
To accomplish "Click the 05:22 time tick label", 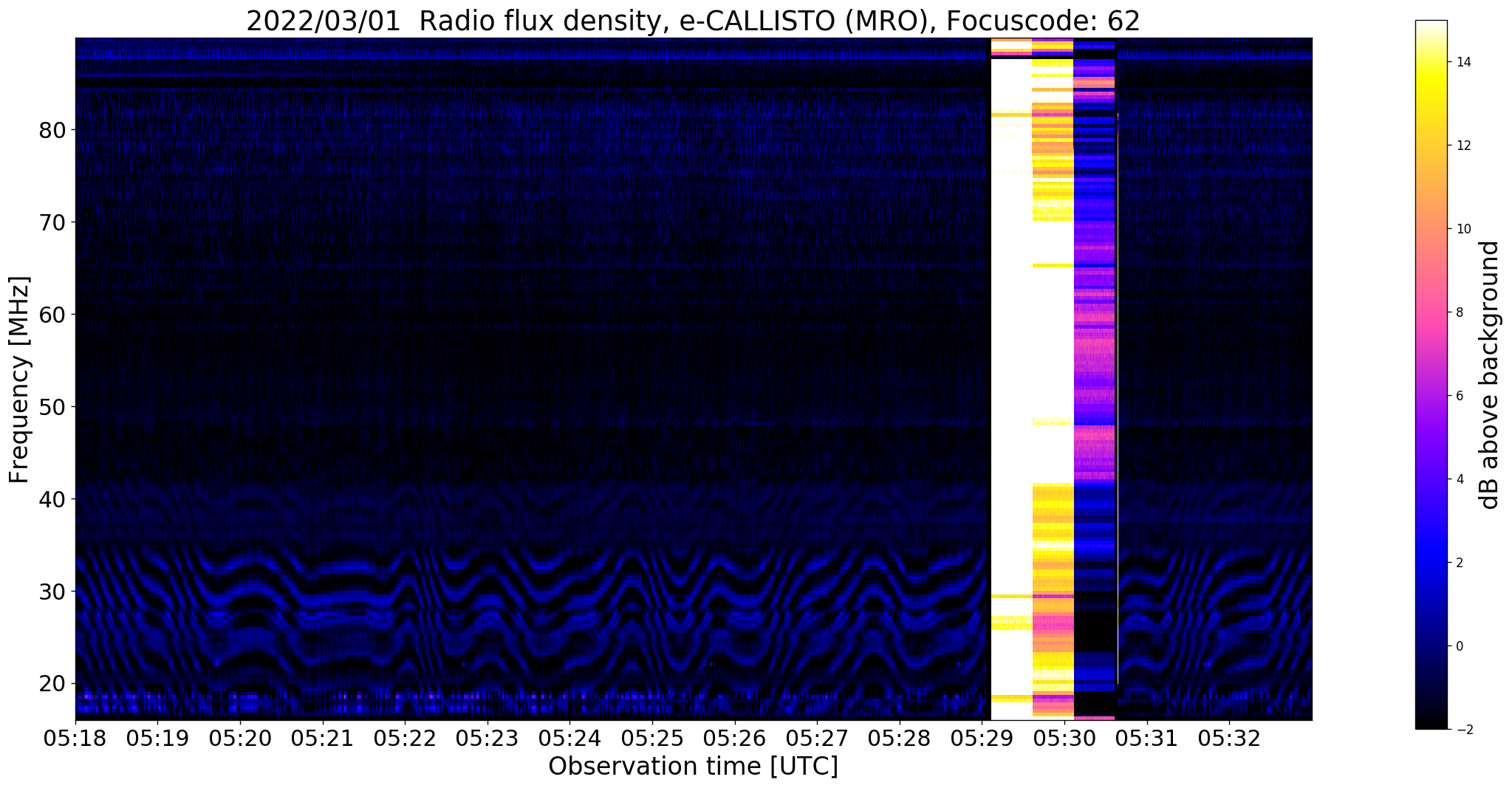I will pos(404,738).
